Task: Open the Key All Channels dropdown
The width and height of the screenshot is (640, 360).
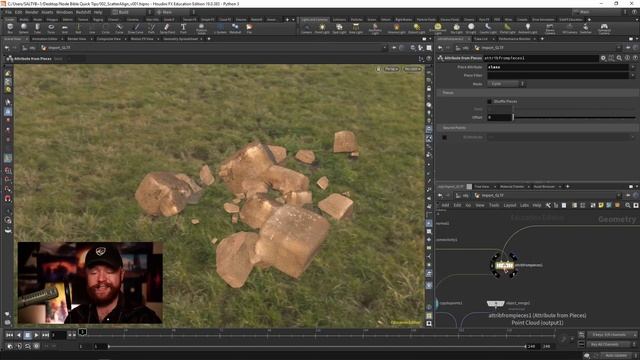Action: point(611,344)
